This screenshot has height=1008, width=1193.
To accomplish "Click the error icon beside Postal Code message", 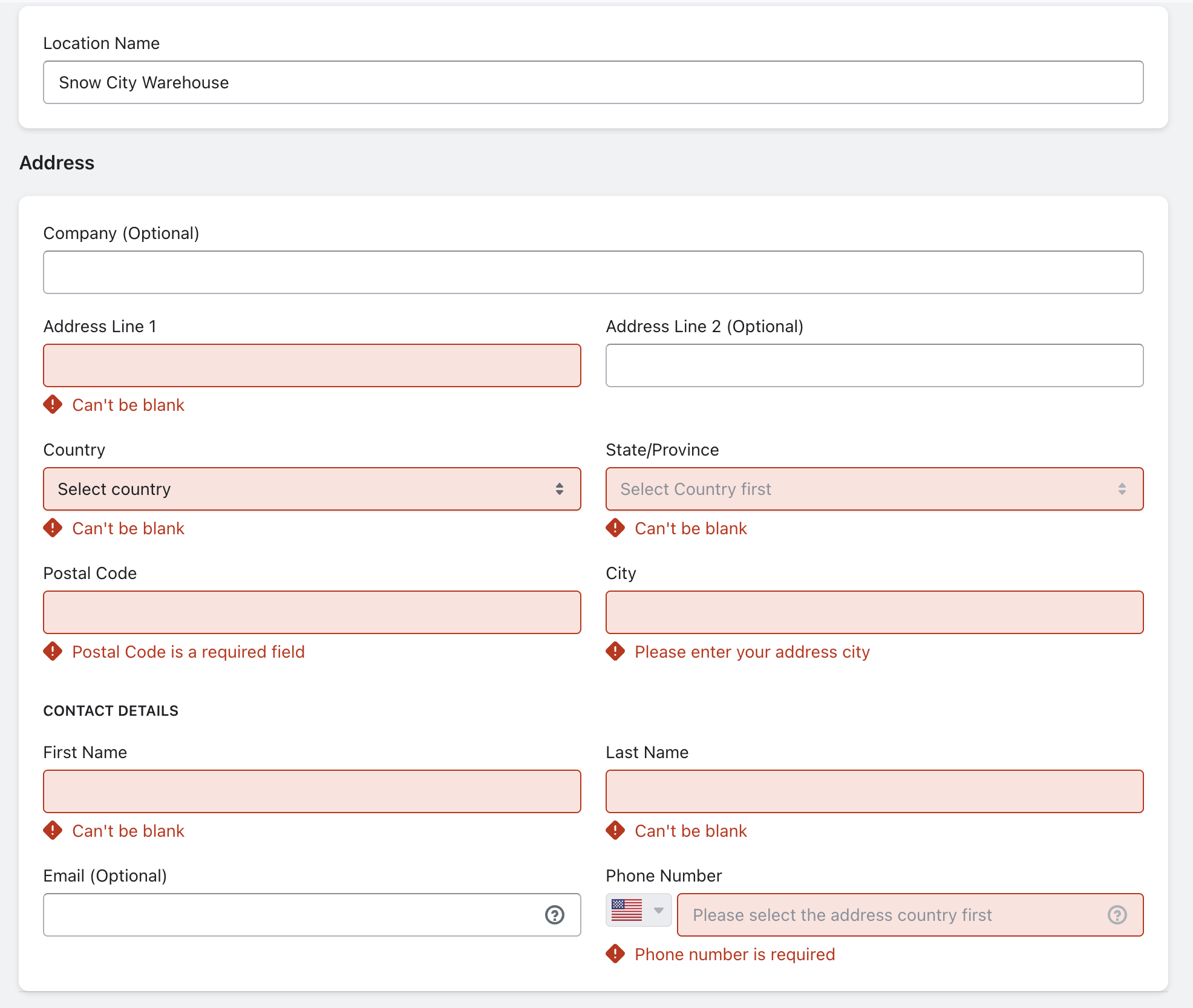I will (53, 651).
